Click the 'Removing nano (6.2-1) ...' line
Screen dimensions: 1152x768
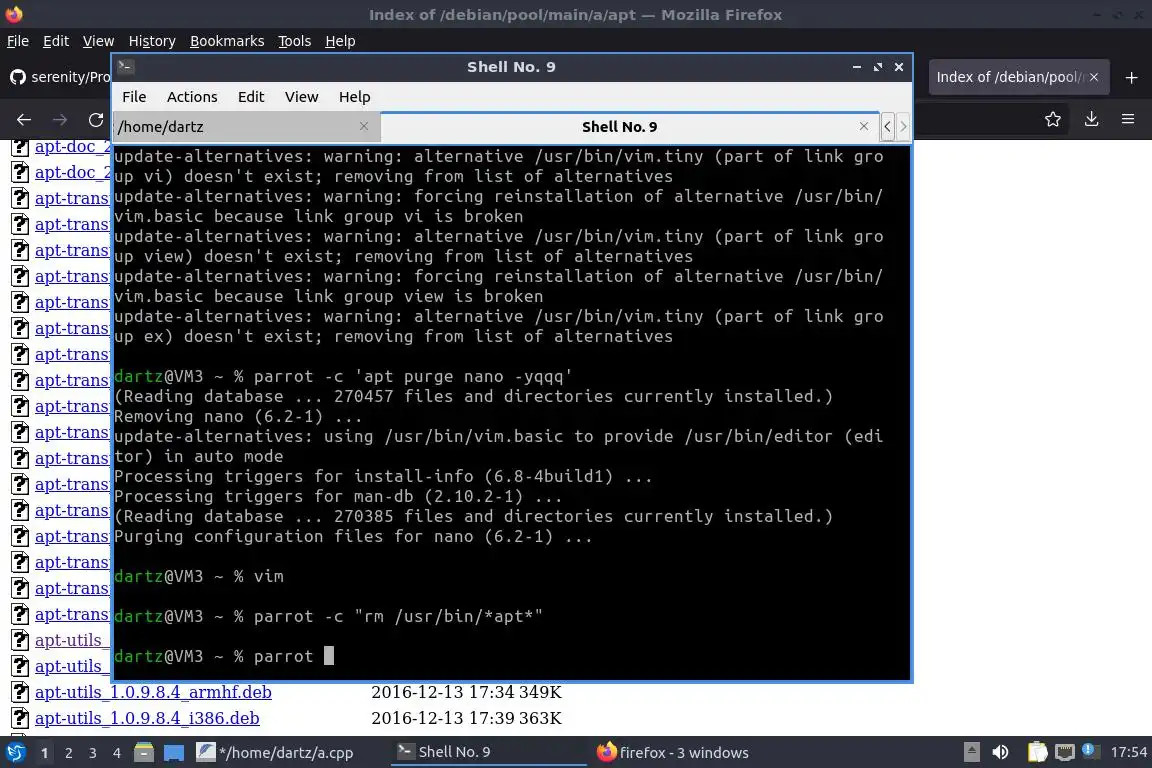[x=238, y=417]
